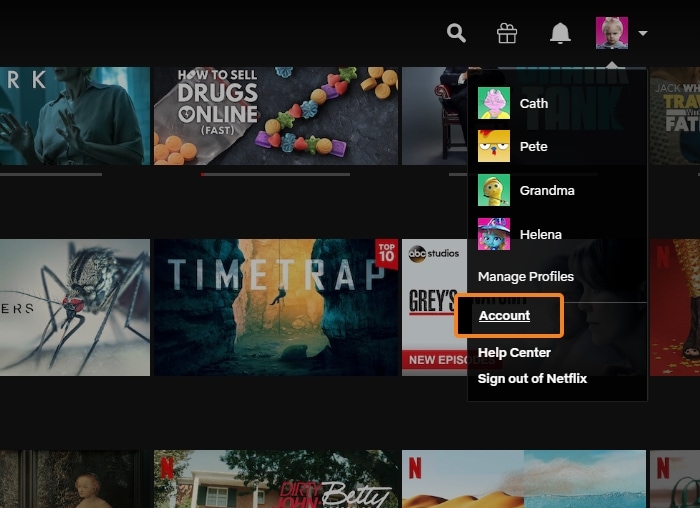Screen dimensions: 700x508
Task: Open the Help Center link
Action: [x=514, y=353]
